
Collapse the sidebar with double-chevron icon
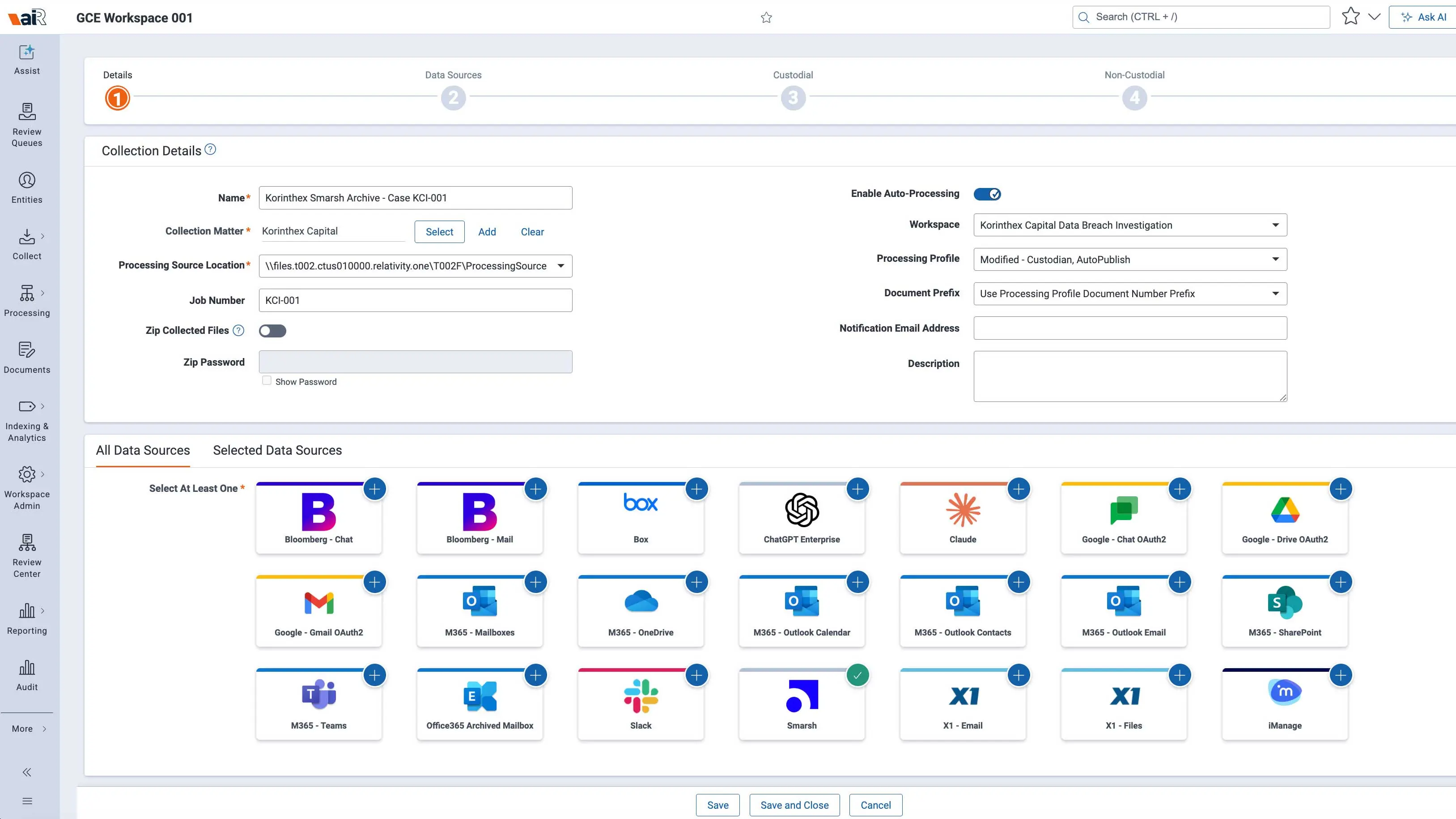[x=26, y=772]
